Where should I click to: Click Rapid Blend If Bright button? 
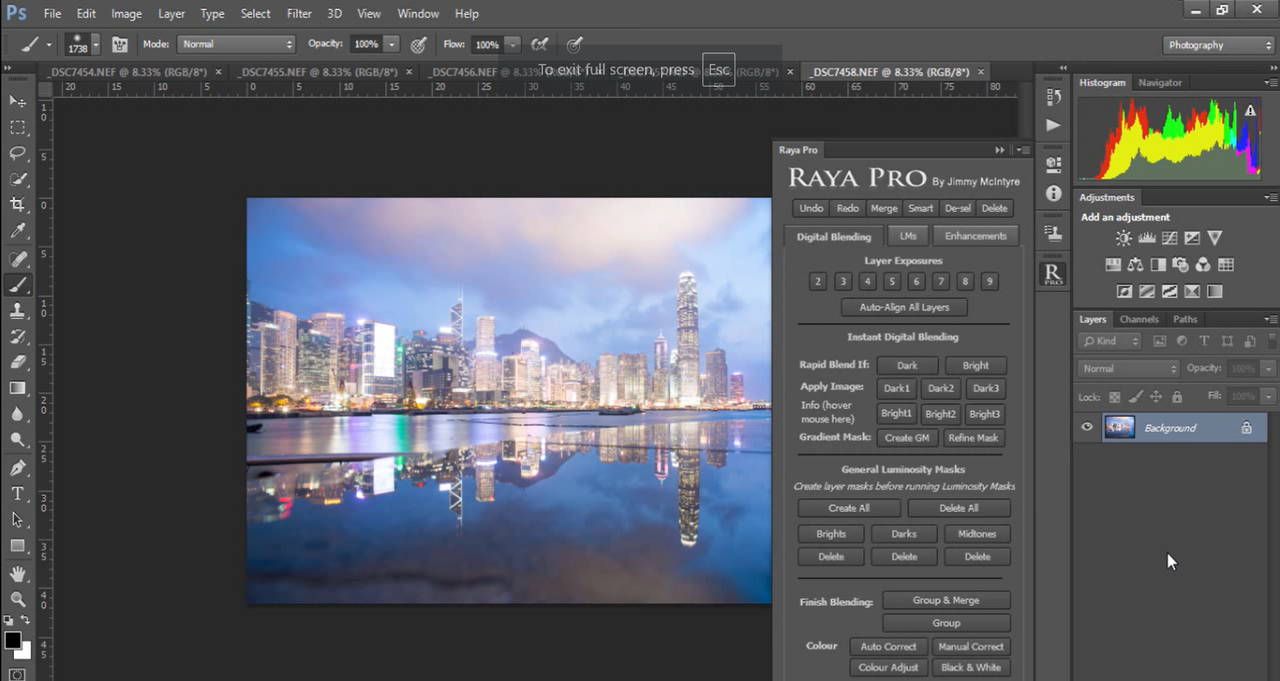point(975,365)
